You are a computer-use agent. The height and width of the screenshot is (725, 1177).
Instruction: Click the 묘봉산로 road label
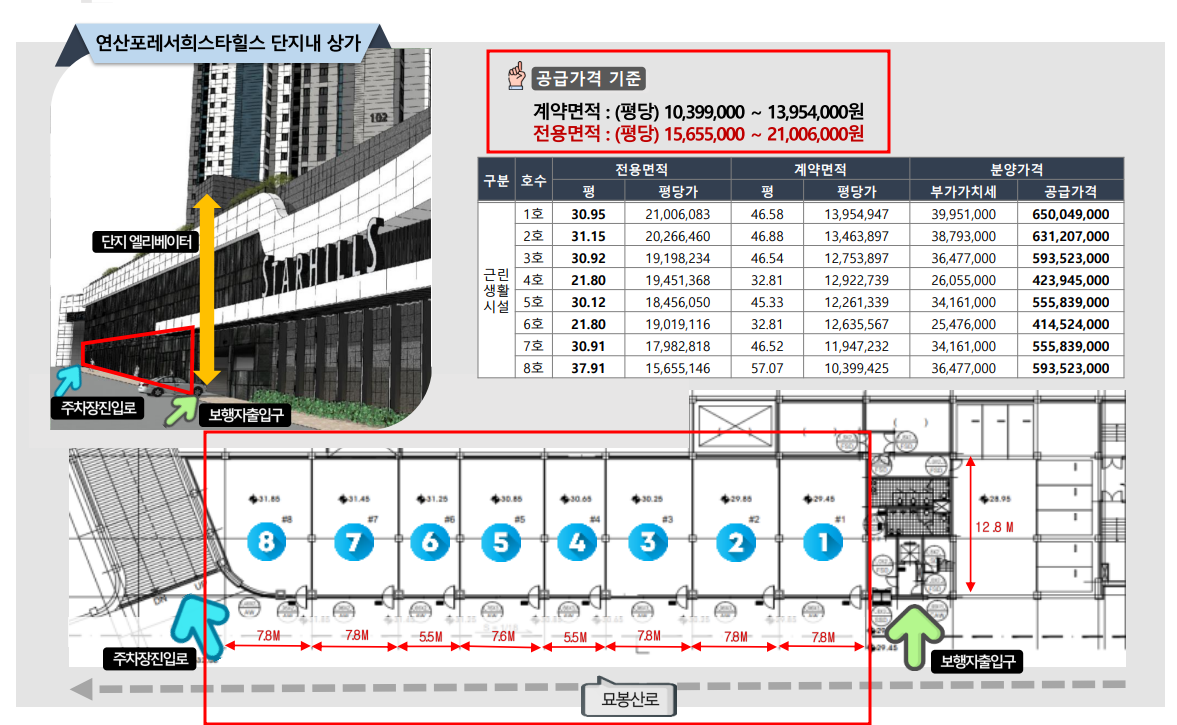pos(630,699)
